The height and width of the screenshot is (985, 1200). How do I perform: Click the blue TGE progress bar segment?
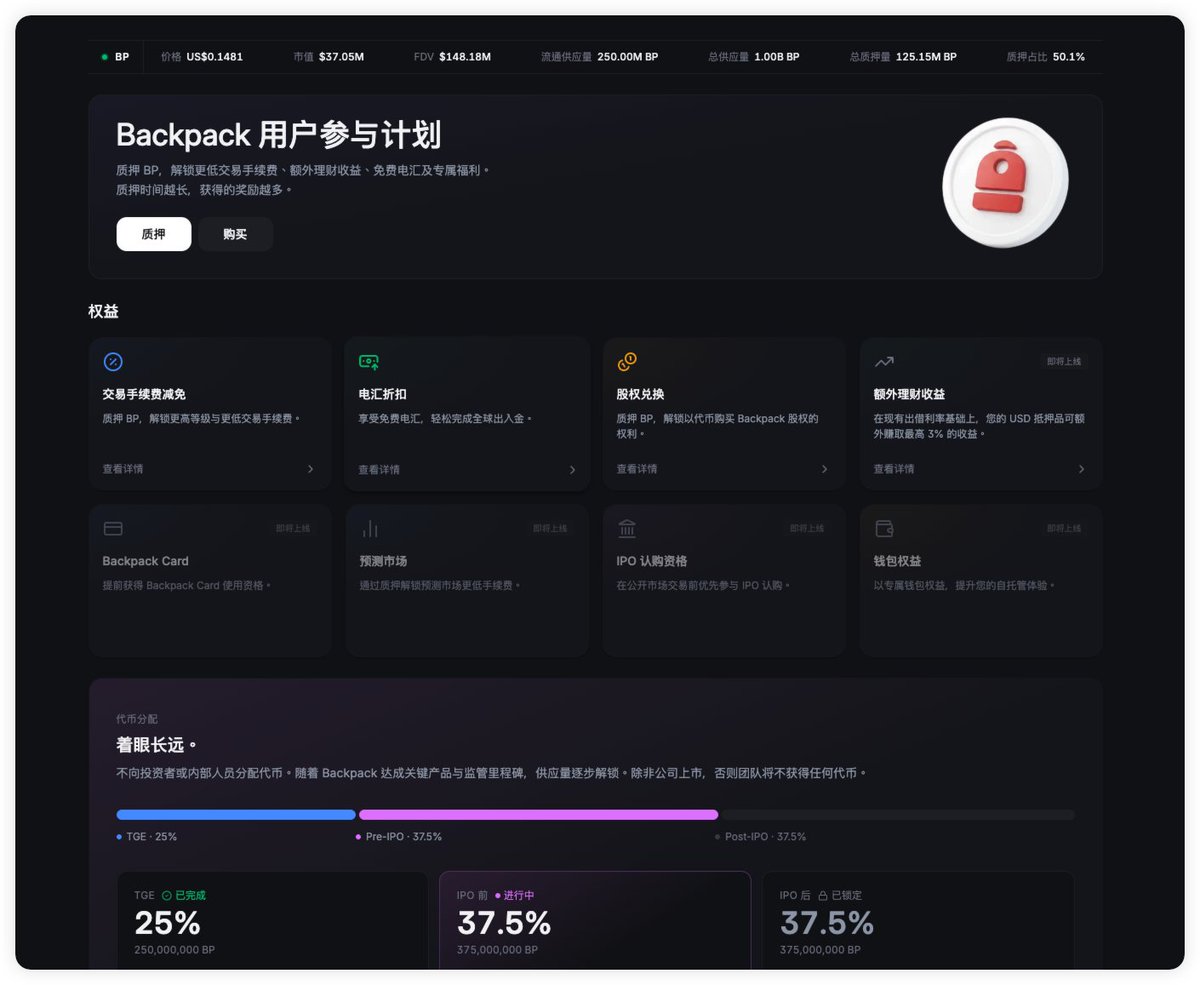click(236, 815)
